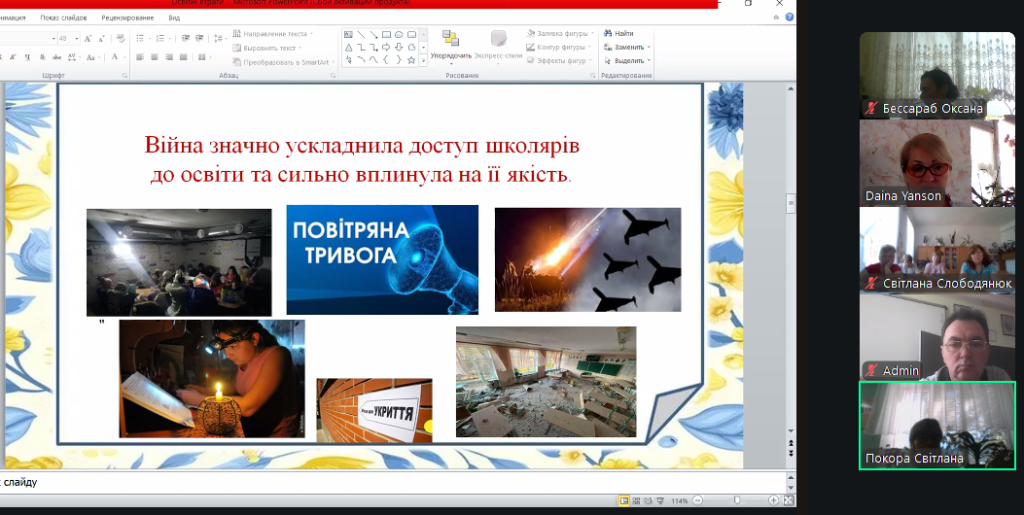This screenshot has width=1024, height=515.
Task: Expand the shapes gallery more arrow
Action: [423, 61]
